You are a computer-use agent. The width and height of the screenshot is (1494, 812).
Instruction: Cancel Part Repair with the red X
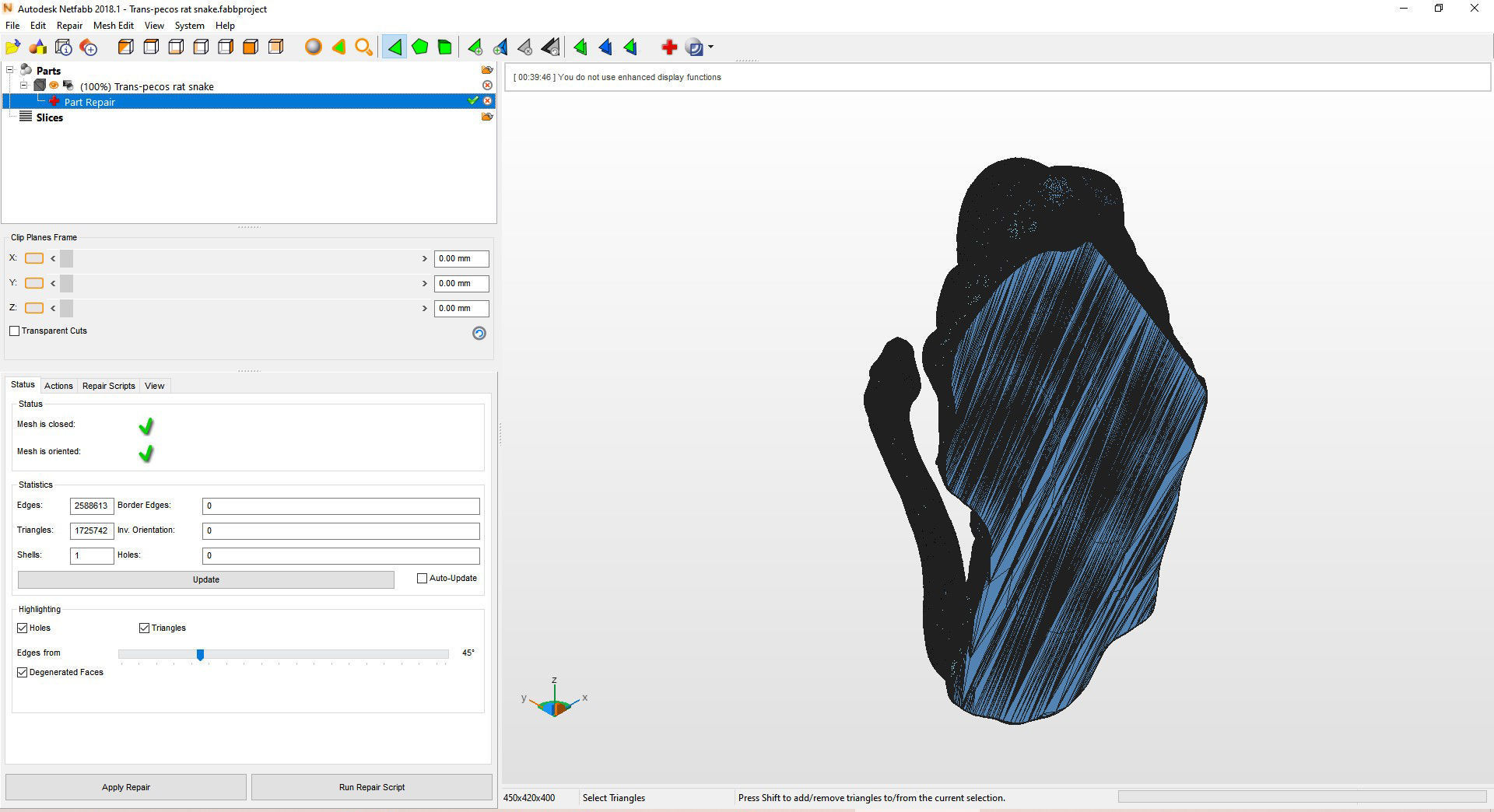(x=487, y=101)
